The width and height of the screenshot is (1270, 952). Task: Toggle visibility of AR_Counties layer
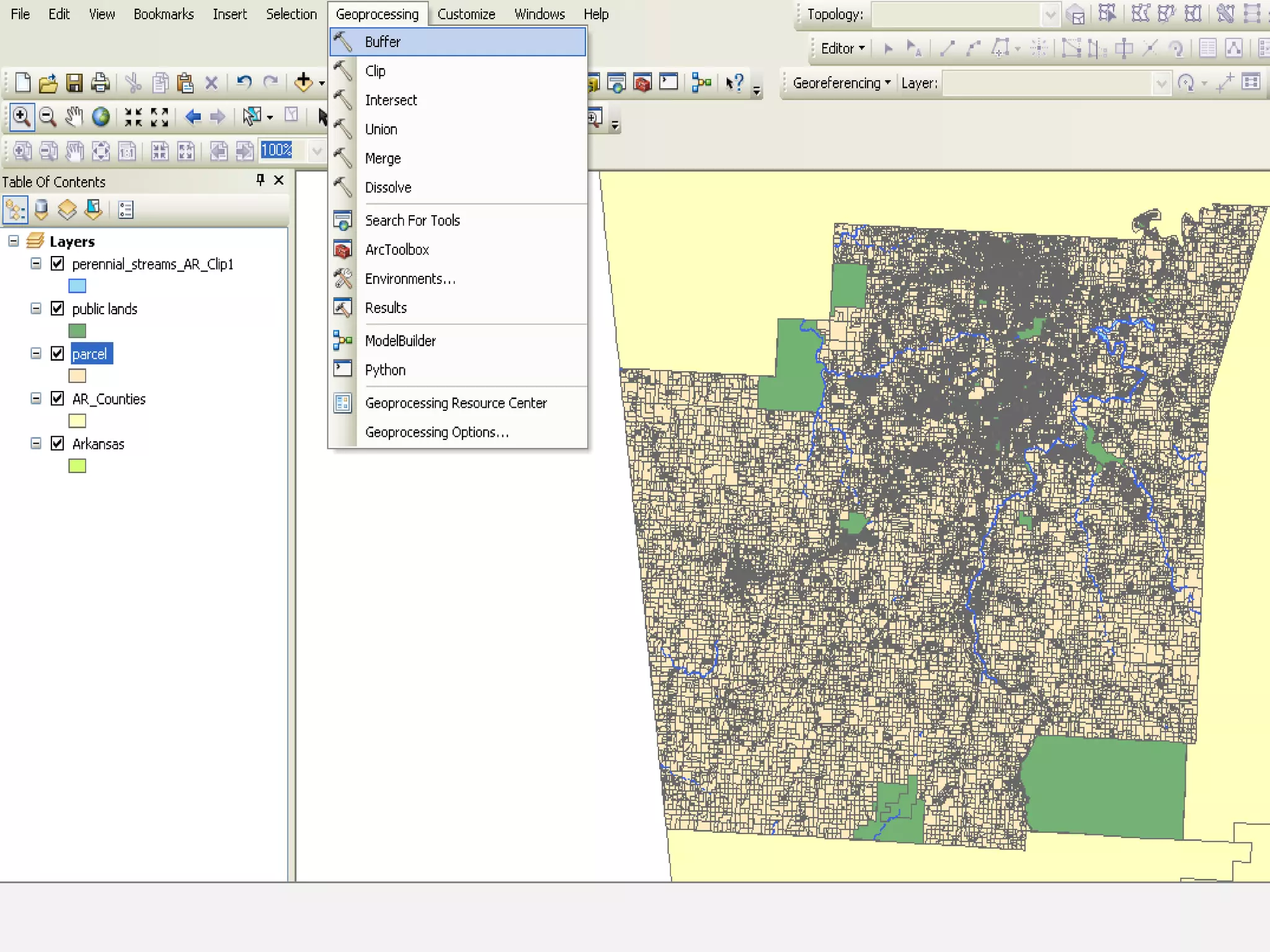(x=58, y=399)
